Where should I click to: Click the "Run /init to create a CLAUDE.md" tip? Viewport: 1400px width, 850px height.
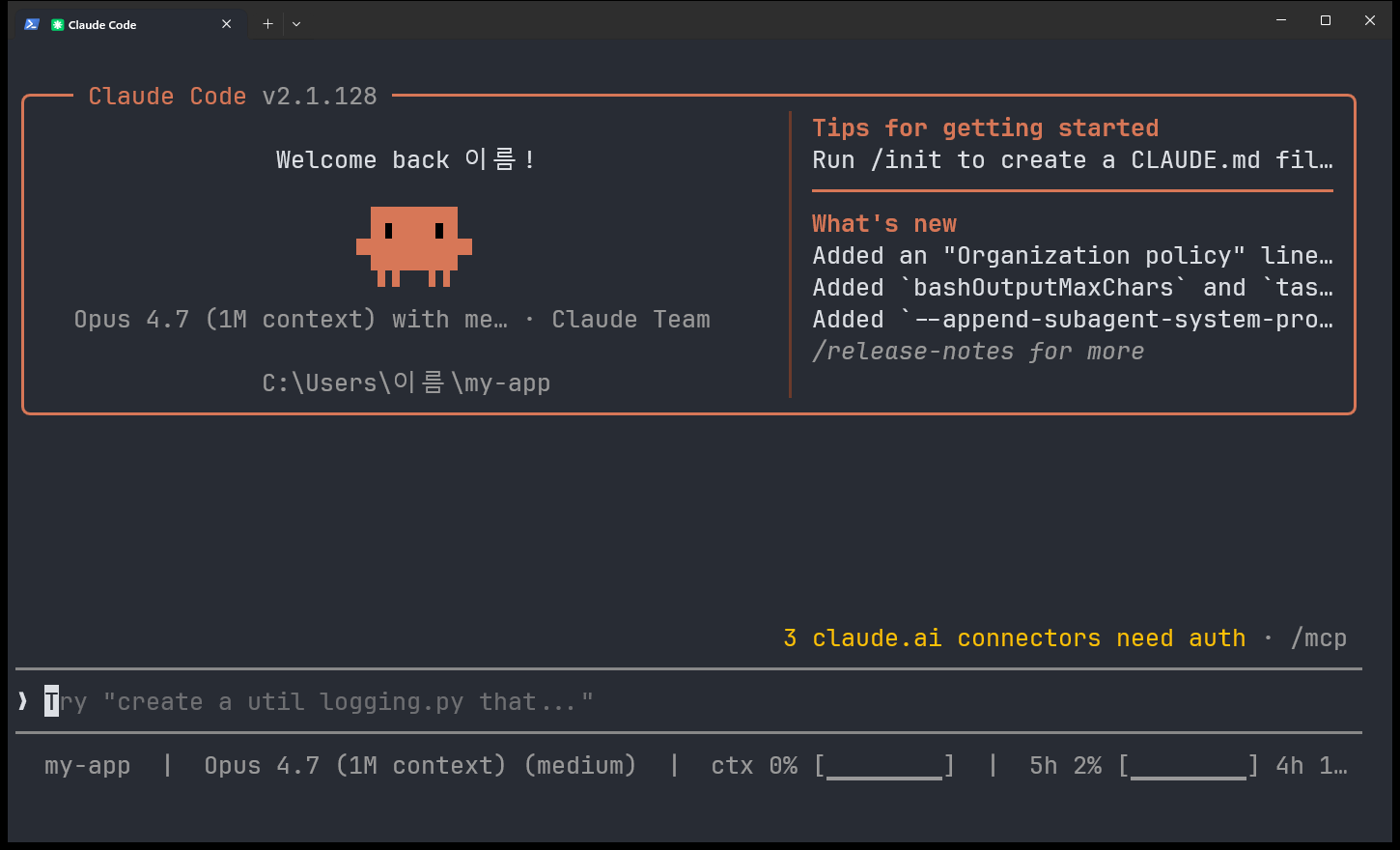1073,160
